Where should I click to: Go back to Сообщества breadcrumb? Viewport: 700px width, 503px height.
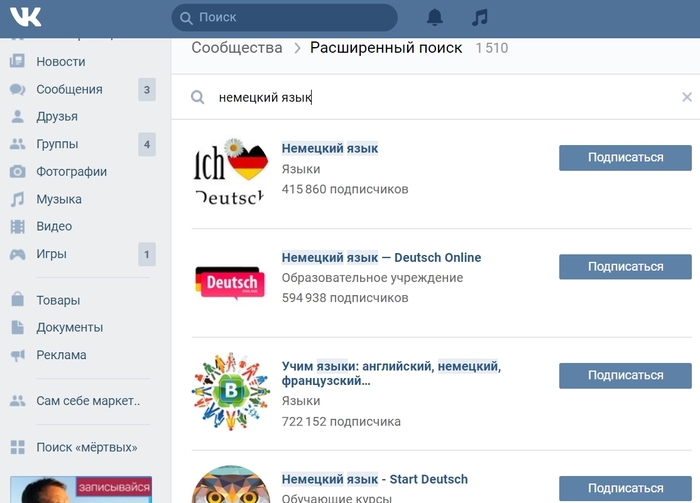click(x=237, y=48)
